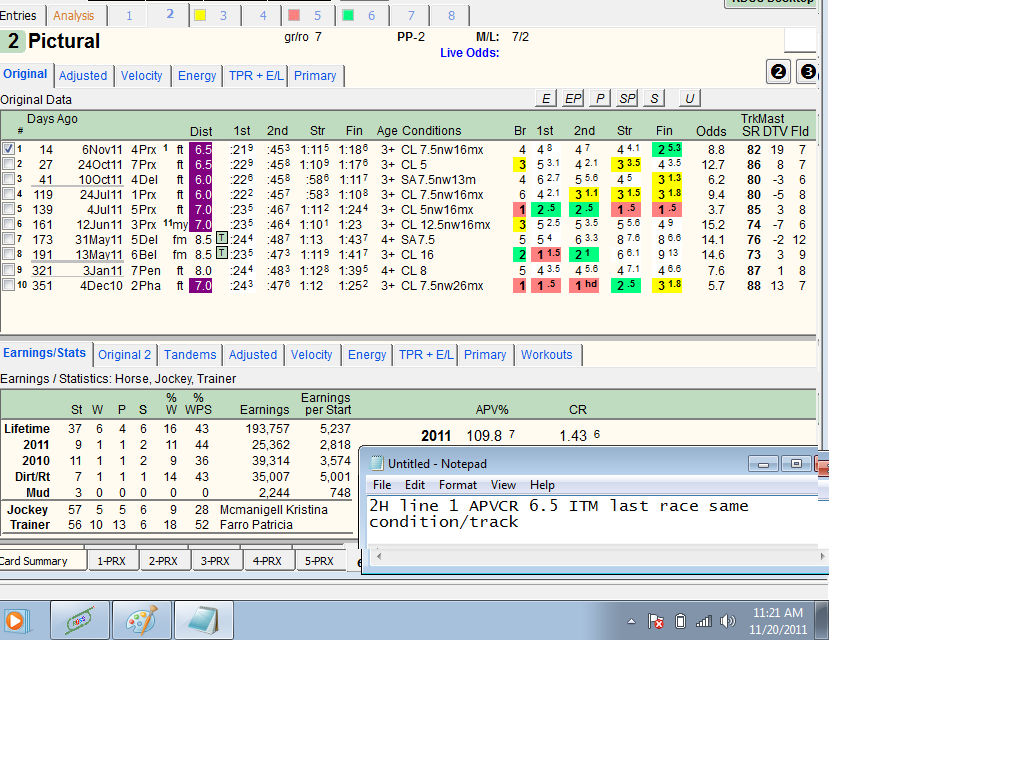The height and width of the screenshot is (768, 1024).
Task: Click the T marker on 31May11 row
Action: 222,238
